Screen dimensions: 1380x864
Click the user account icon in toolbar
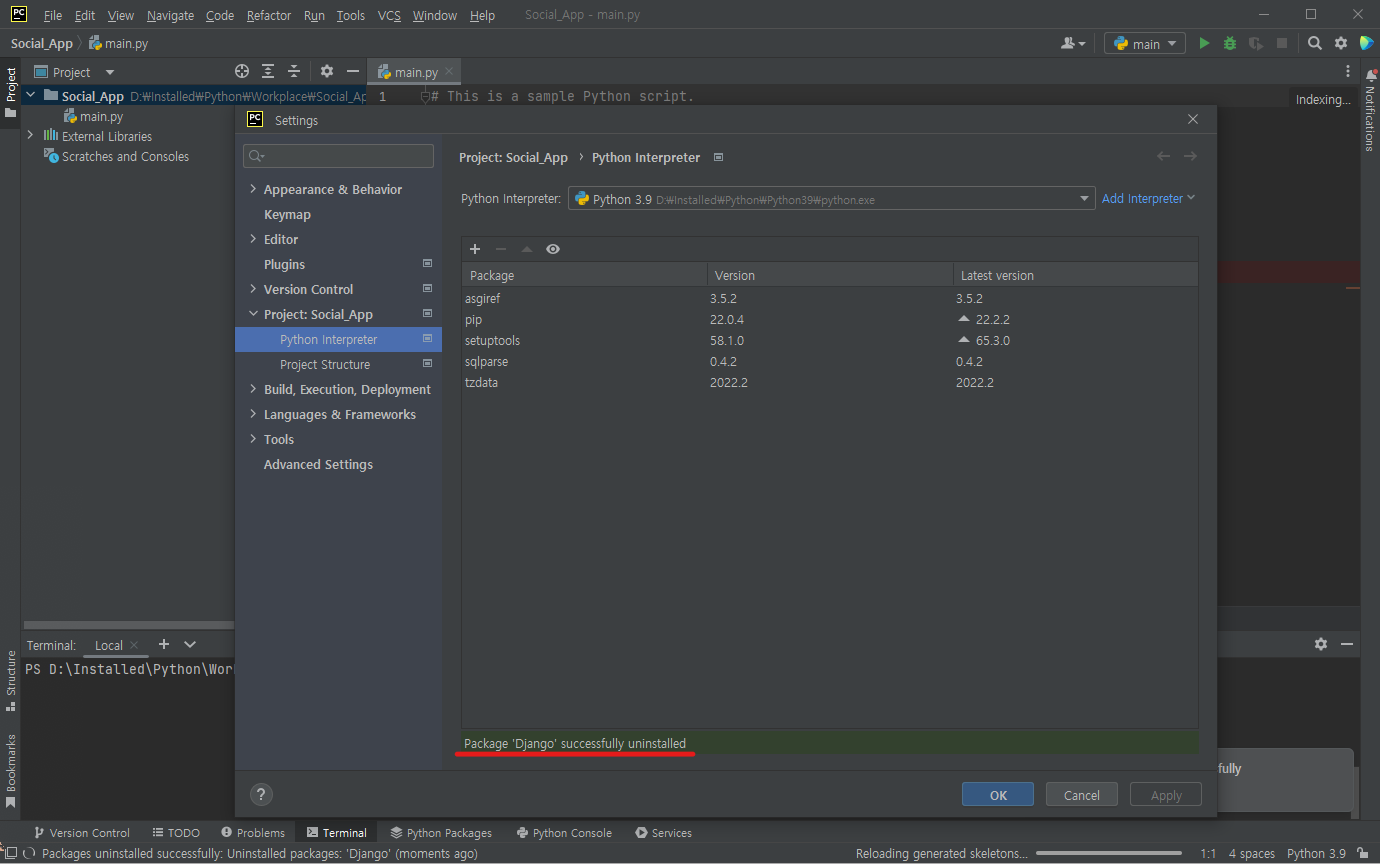pyautogui.click(x=1073, y=43)
